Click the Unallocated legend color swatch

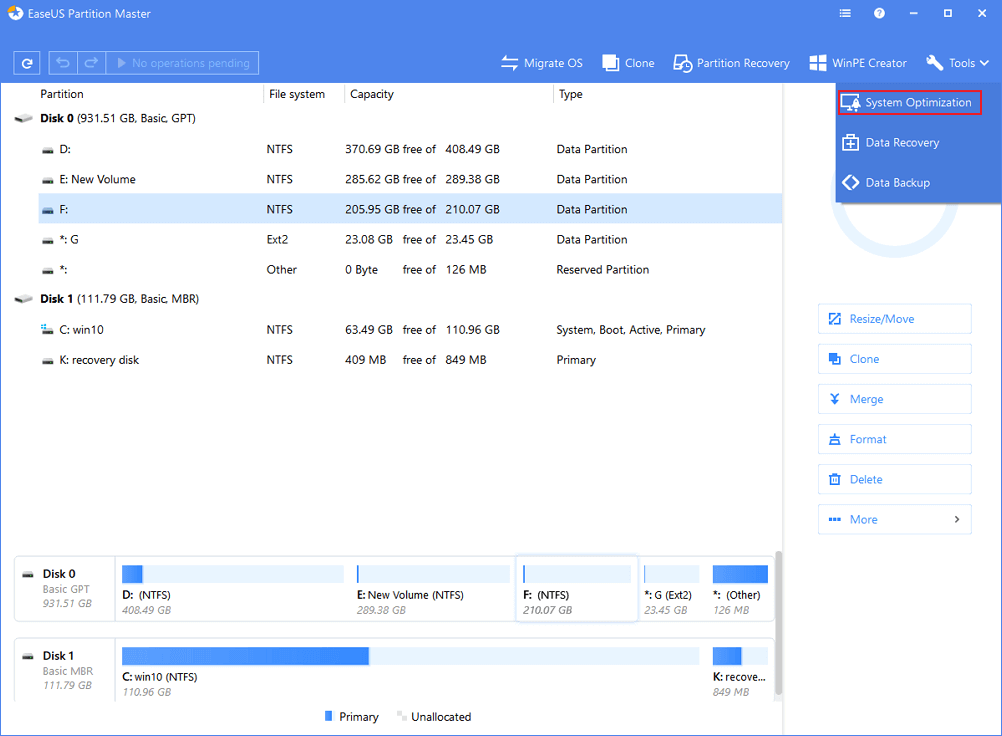[401, 716]
